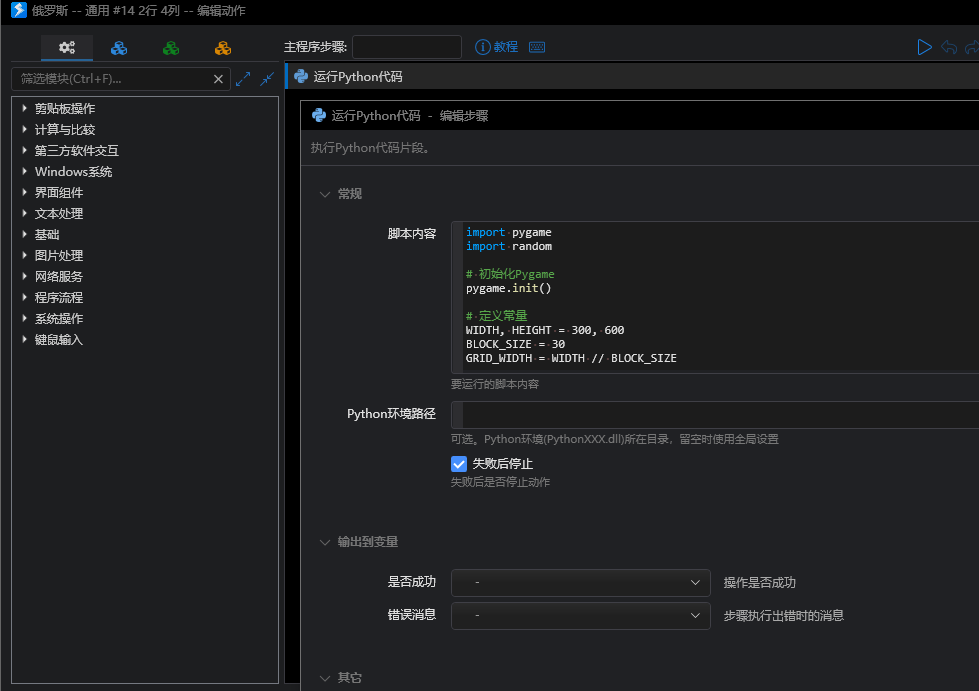Open the 教程 tutorial link
Viewport: 979px width, 691px height.
coord(497,47)
